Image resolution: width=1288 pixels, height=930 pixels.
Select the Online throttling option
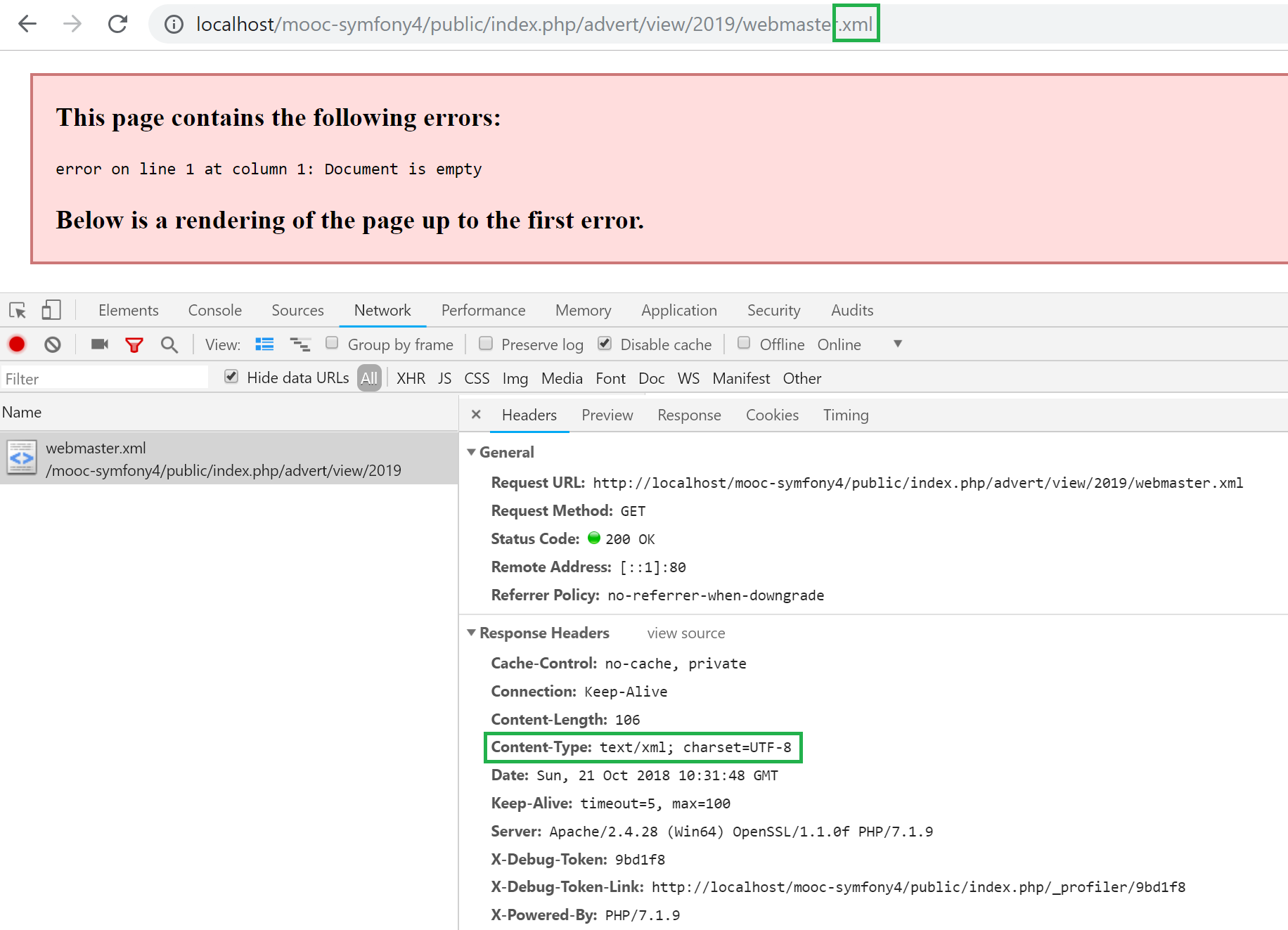click(839, 344)
